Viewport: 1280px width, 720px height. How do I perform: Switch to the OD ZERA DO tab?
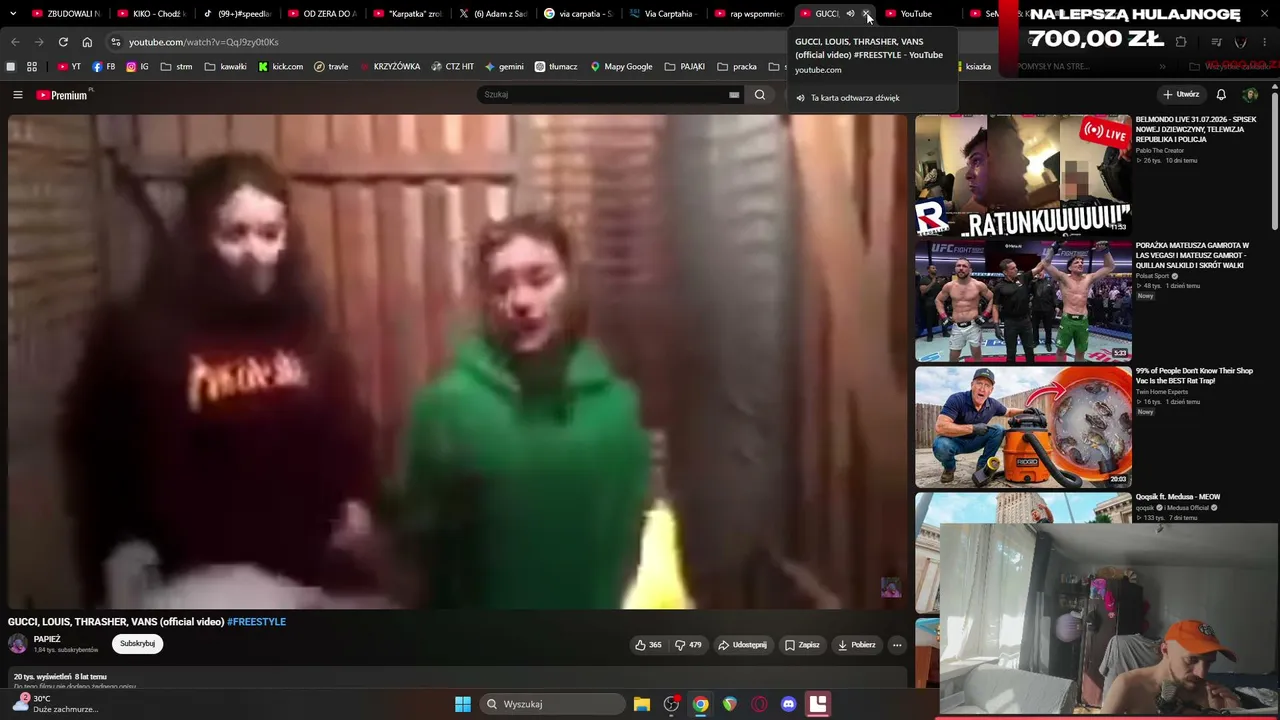(x=322, y=14)
